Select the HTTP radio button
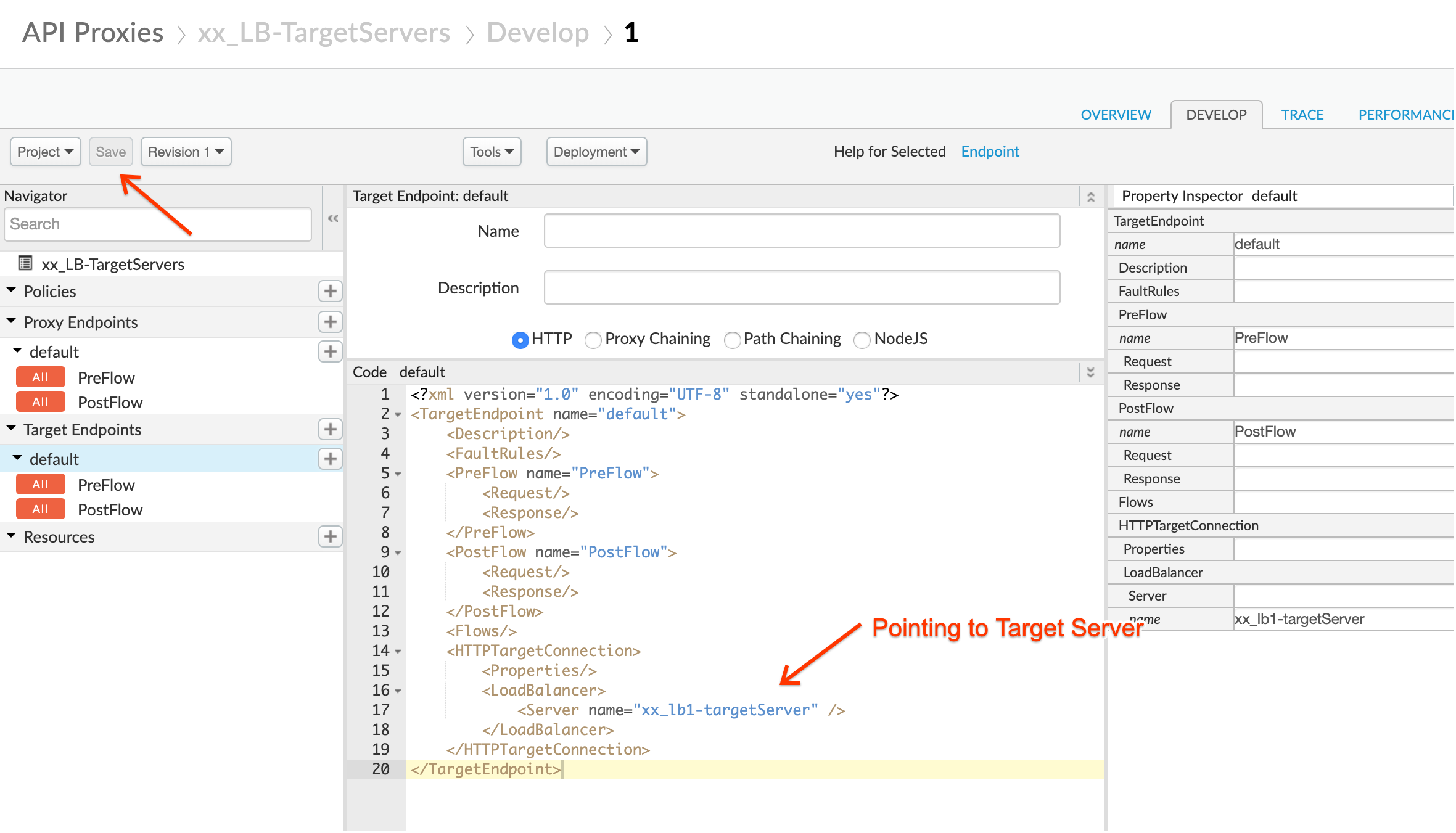 (x=520, y=340)
